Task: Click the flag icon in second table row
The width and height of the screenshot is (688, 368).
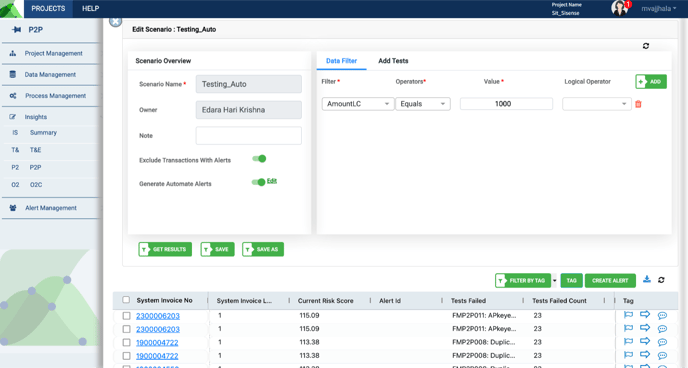Action: click(628, 328)
